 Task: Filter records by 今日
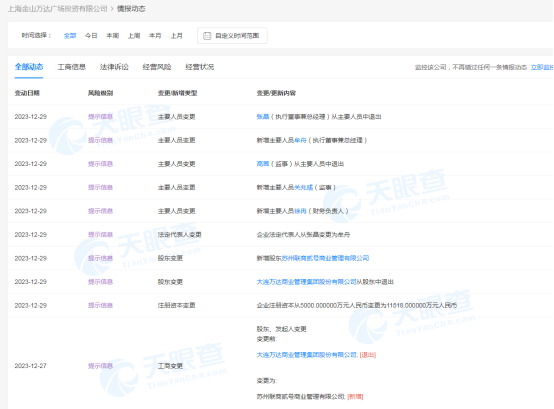91,36
